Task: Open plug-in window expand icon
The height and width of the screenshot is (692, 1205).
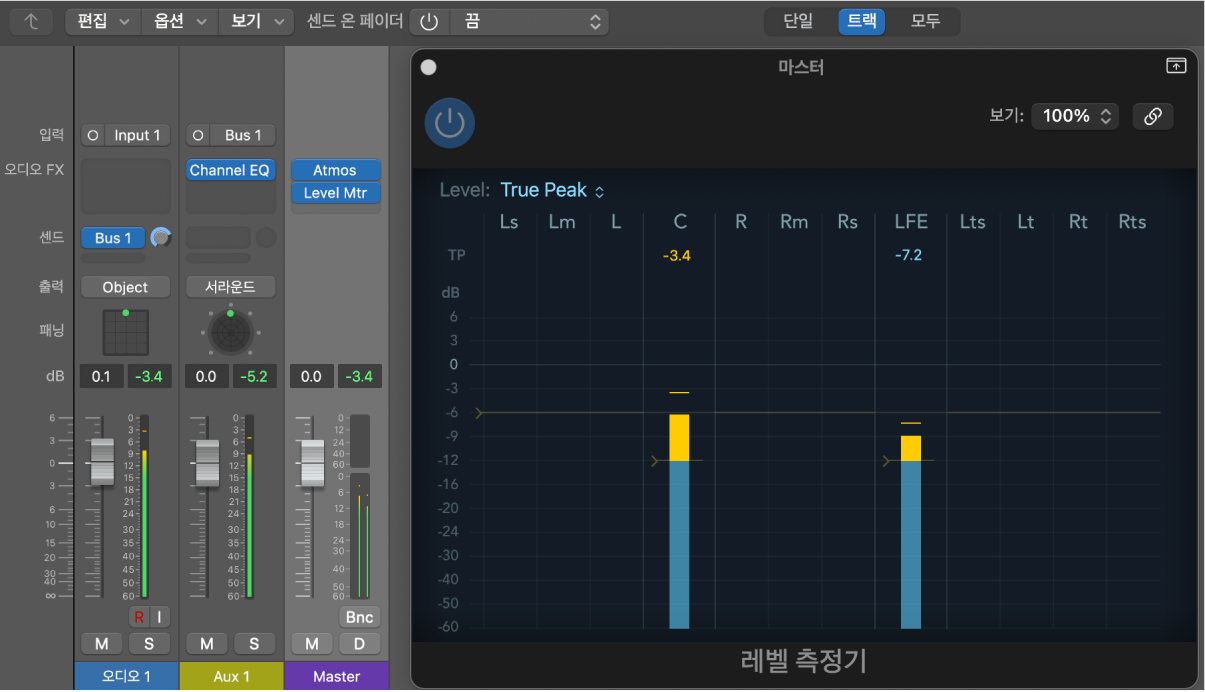Action: [1176, 66]
